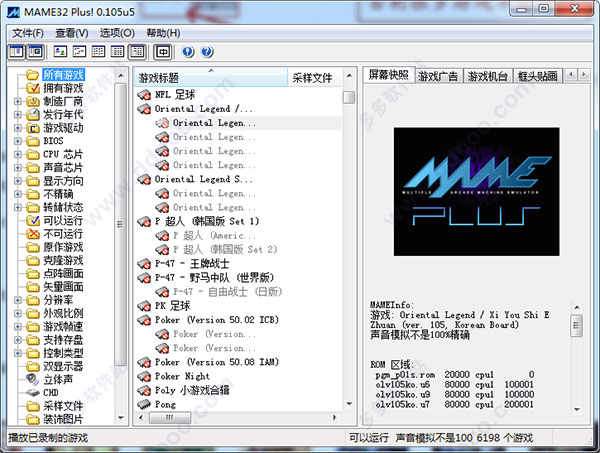Open the 选项(O) menu
This screenshot has width=600, height=453.
click(117, 33)
